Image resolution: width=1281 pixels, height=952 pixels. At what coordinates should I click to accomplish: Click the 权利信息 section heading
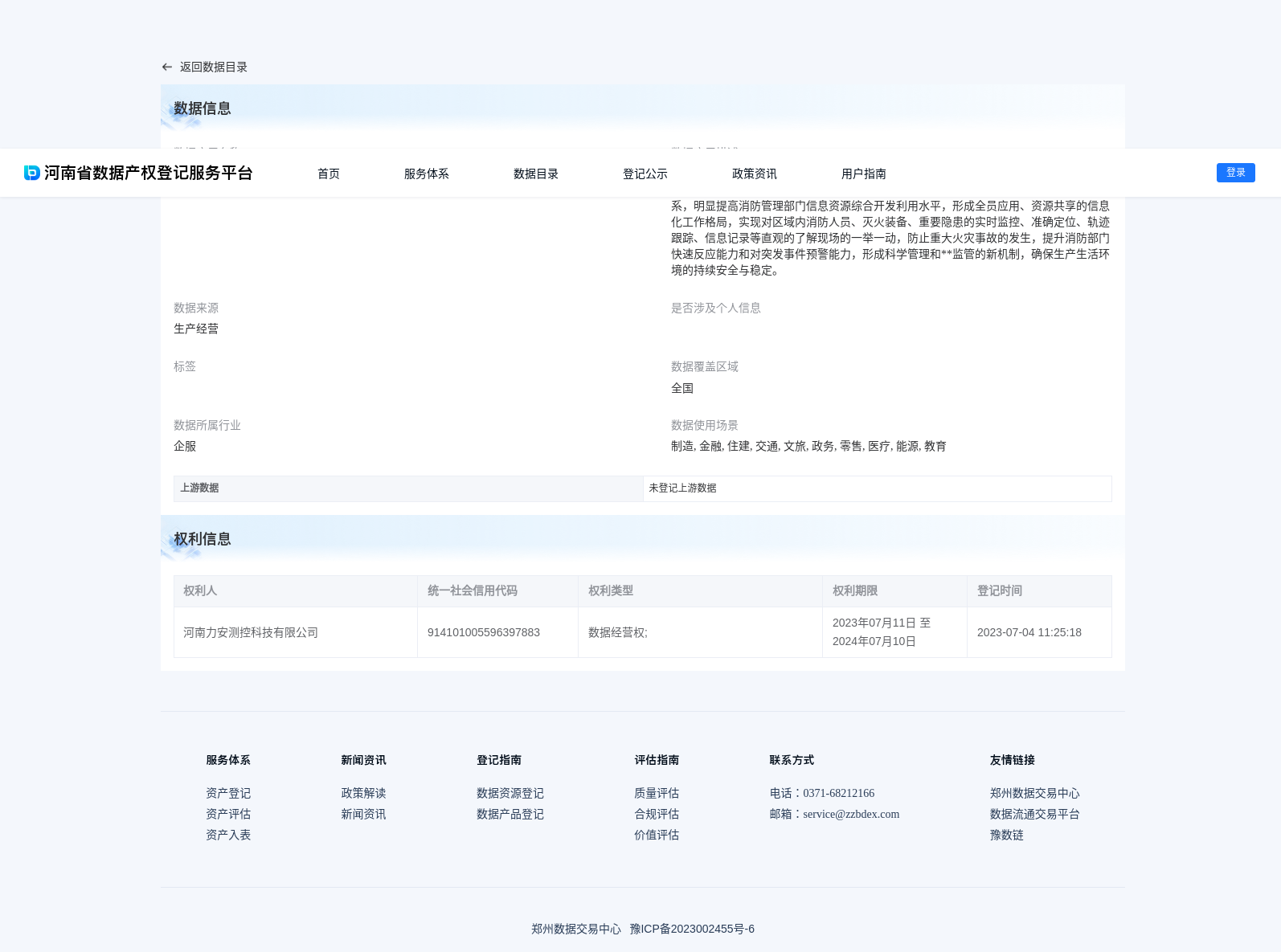(x=203, y=539)
